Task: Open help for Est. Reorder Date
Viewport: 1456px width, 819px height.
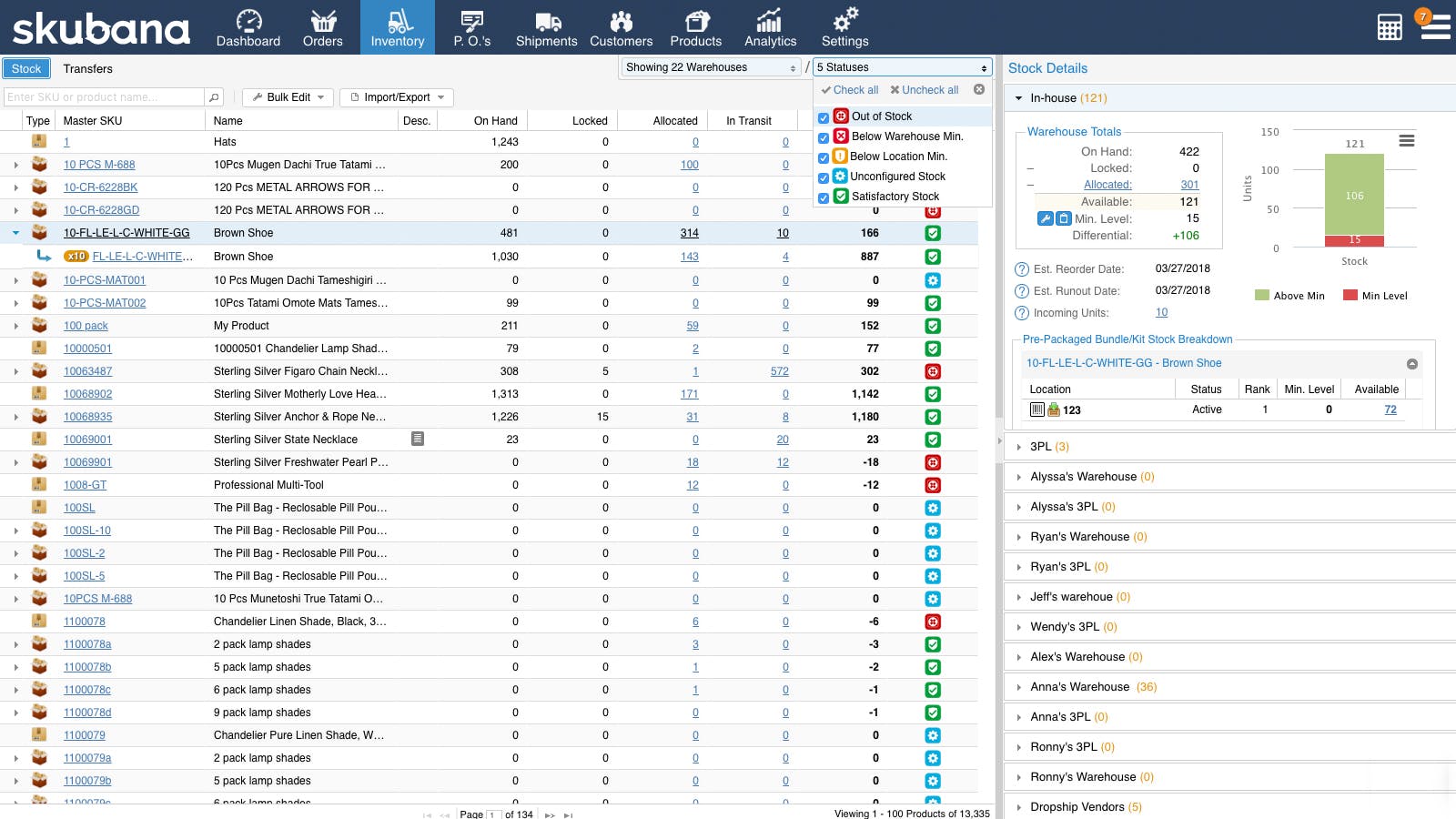Action: [x=1022, y=269]
